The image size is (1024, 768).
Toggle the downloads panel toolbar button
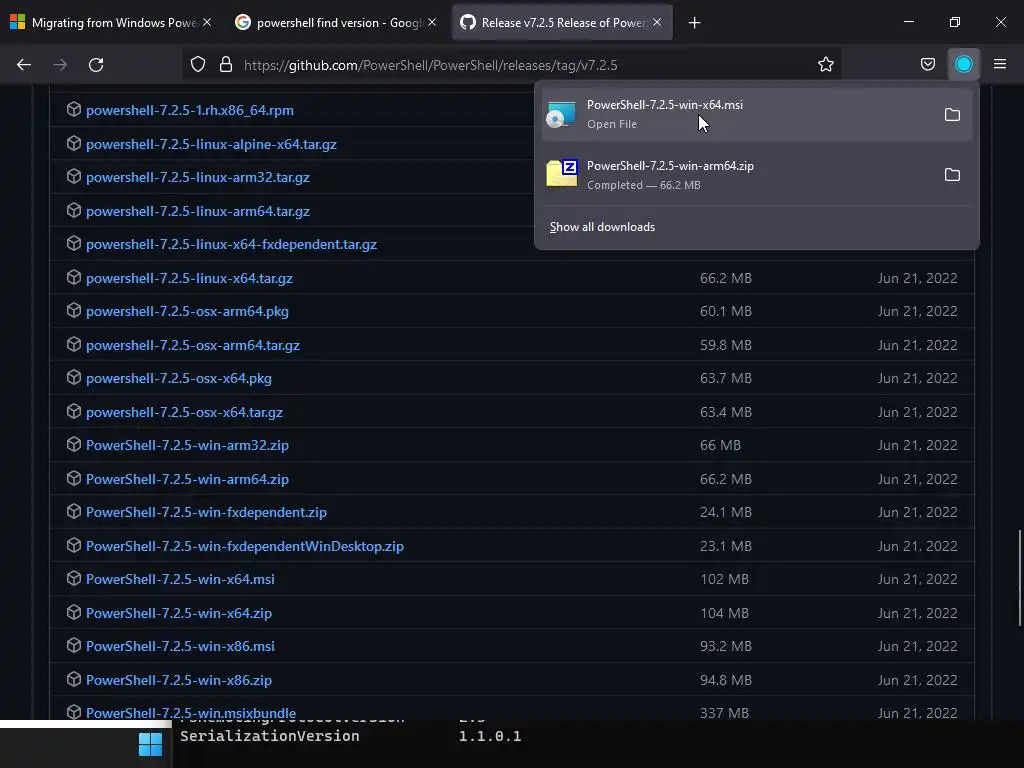click(964, 65)
